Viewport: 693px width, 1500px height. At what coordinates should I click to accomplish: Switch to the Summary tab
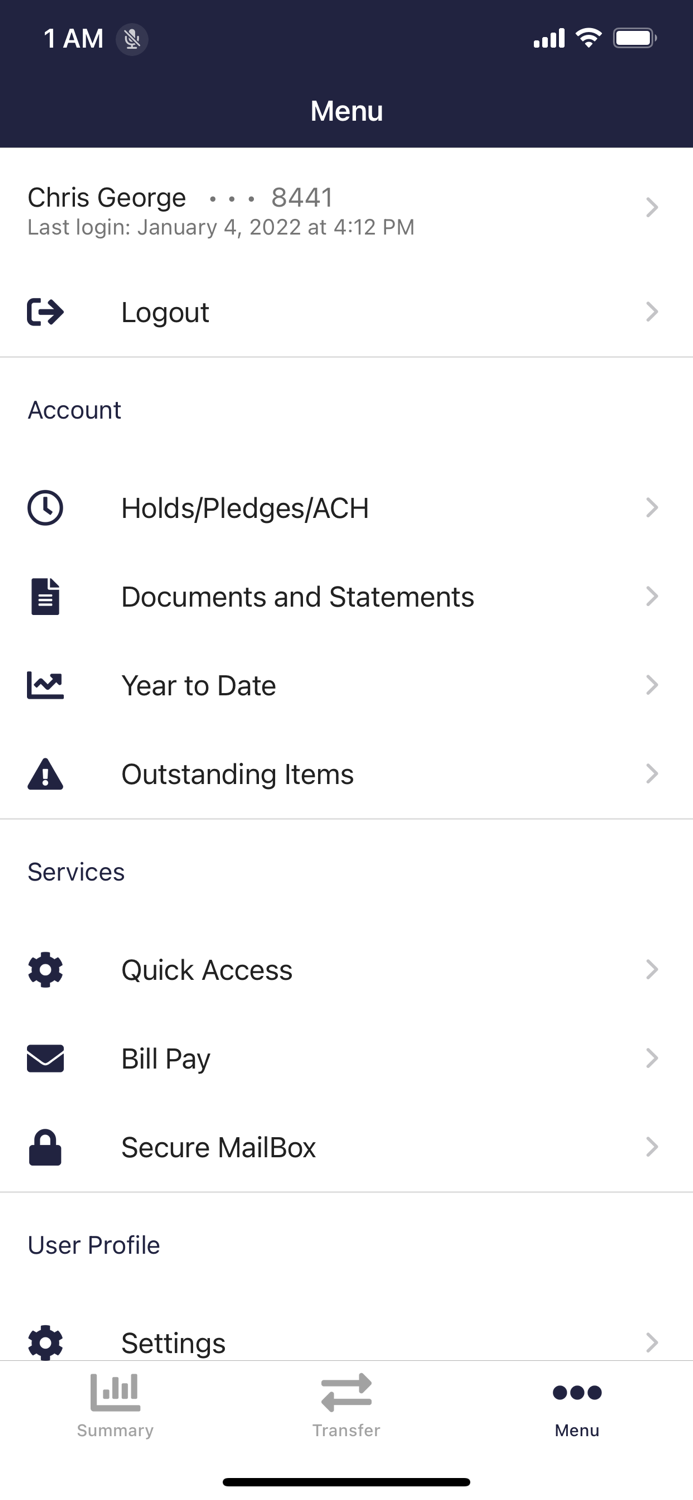click(115, 1405)
